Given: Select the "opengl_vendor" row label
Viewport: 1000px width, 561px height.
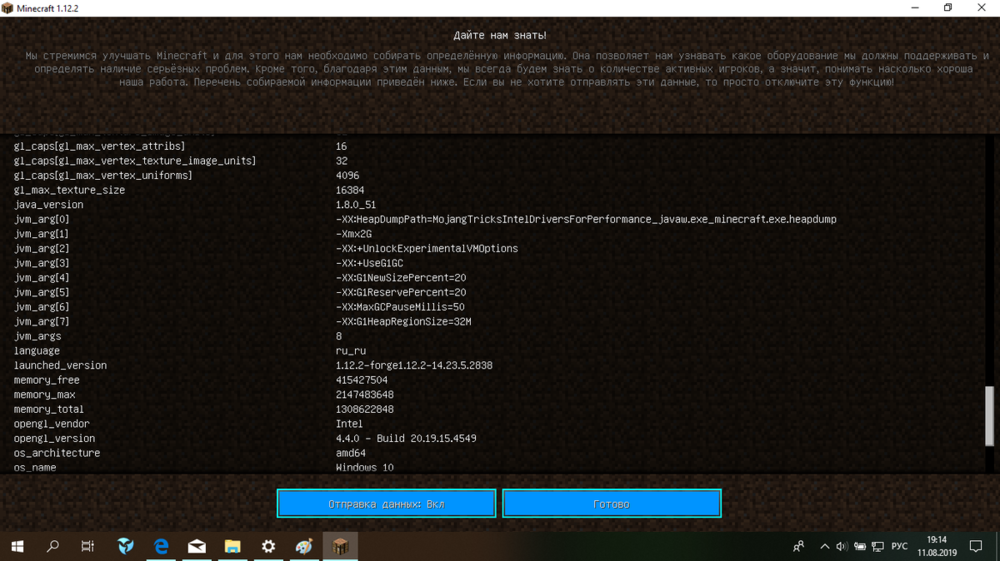Looking at the screenshot, I should point(52,424).
